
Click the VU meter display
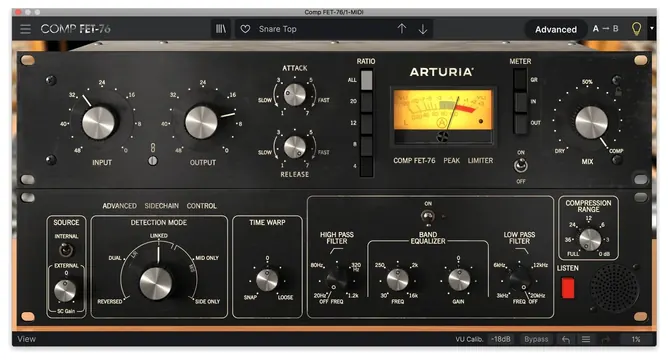point(443,116)
